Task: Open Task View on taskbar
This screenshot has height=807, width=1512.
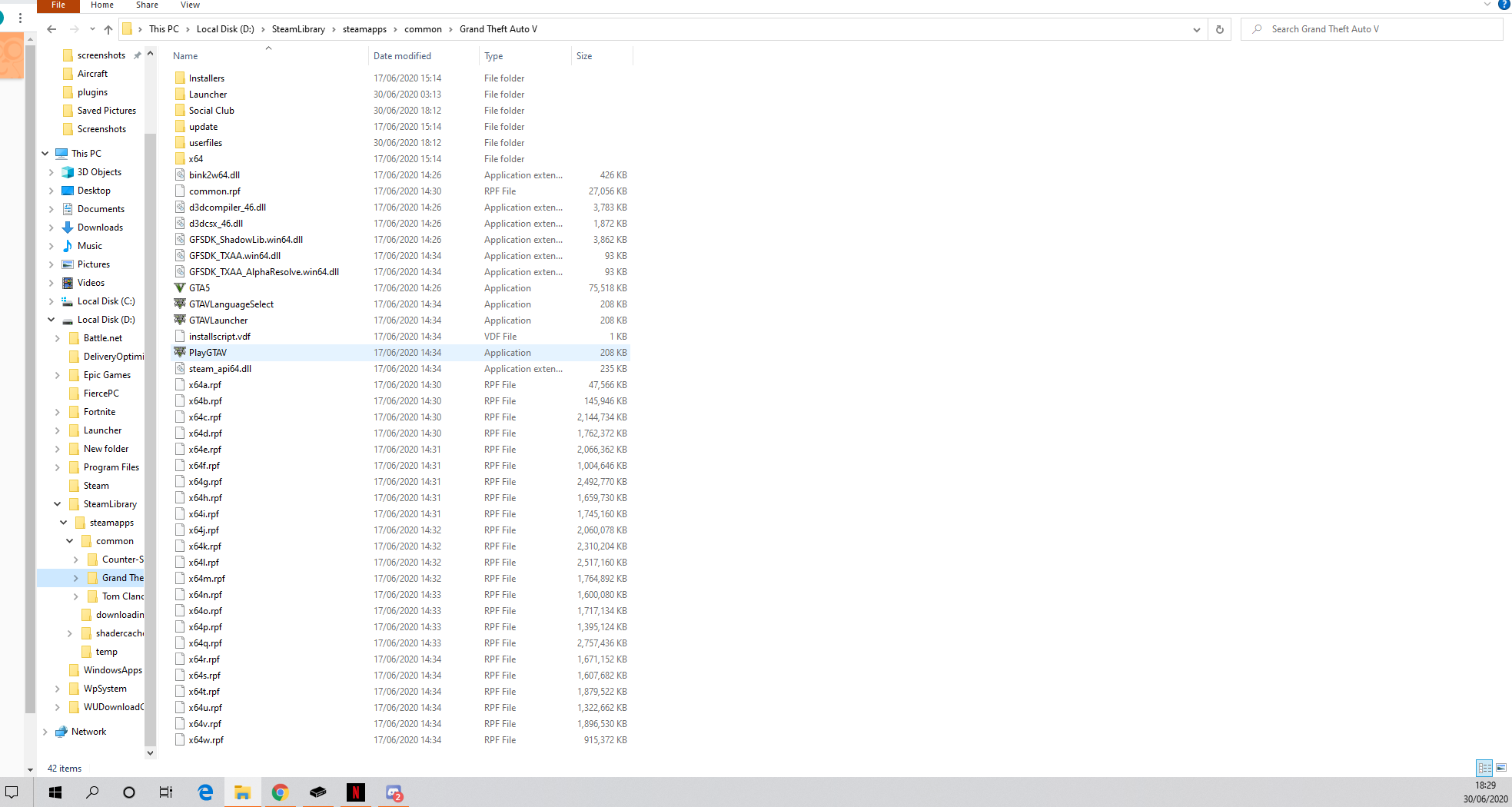Action: (166, 792)
